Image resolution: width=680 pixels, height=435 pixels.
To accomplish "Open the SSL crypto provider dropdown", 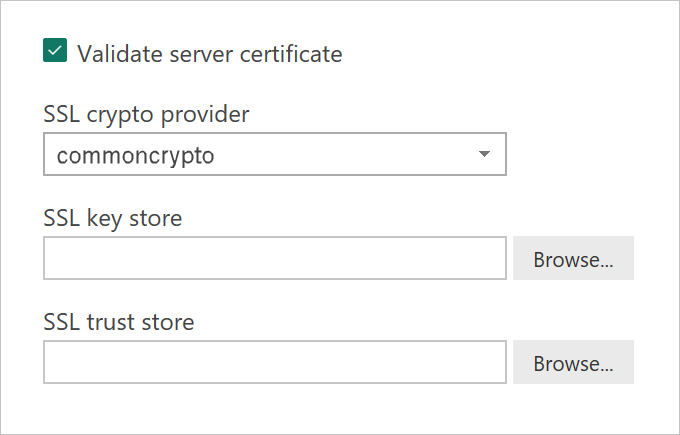I will tap(275, 155).
